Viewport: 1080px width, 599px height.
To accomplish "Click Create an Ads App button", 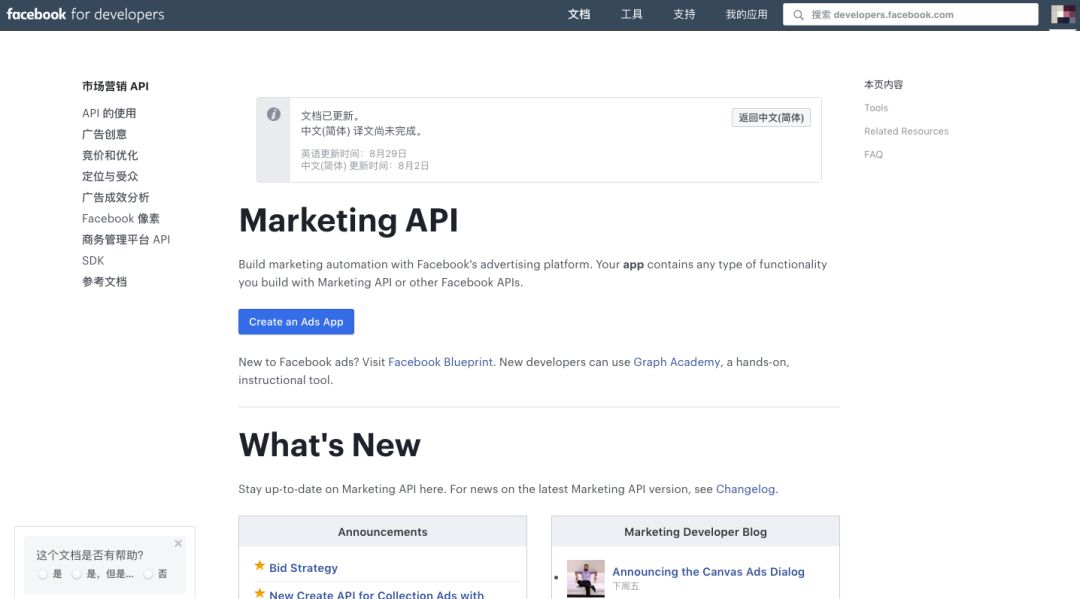I will pos(296,322).
